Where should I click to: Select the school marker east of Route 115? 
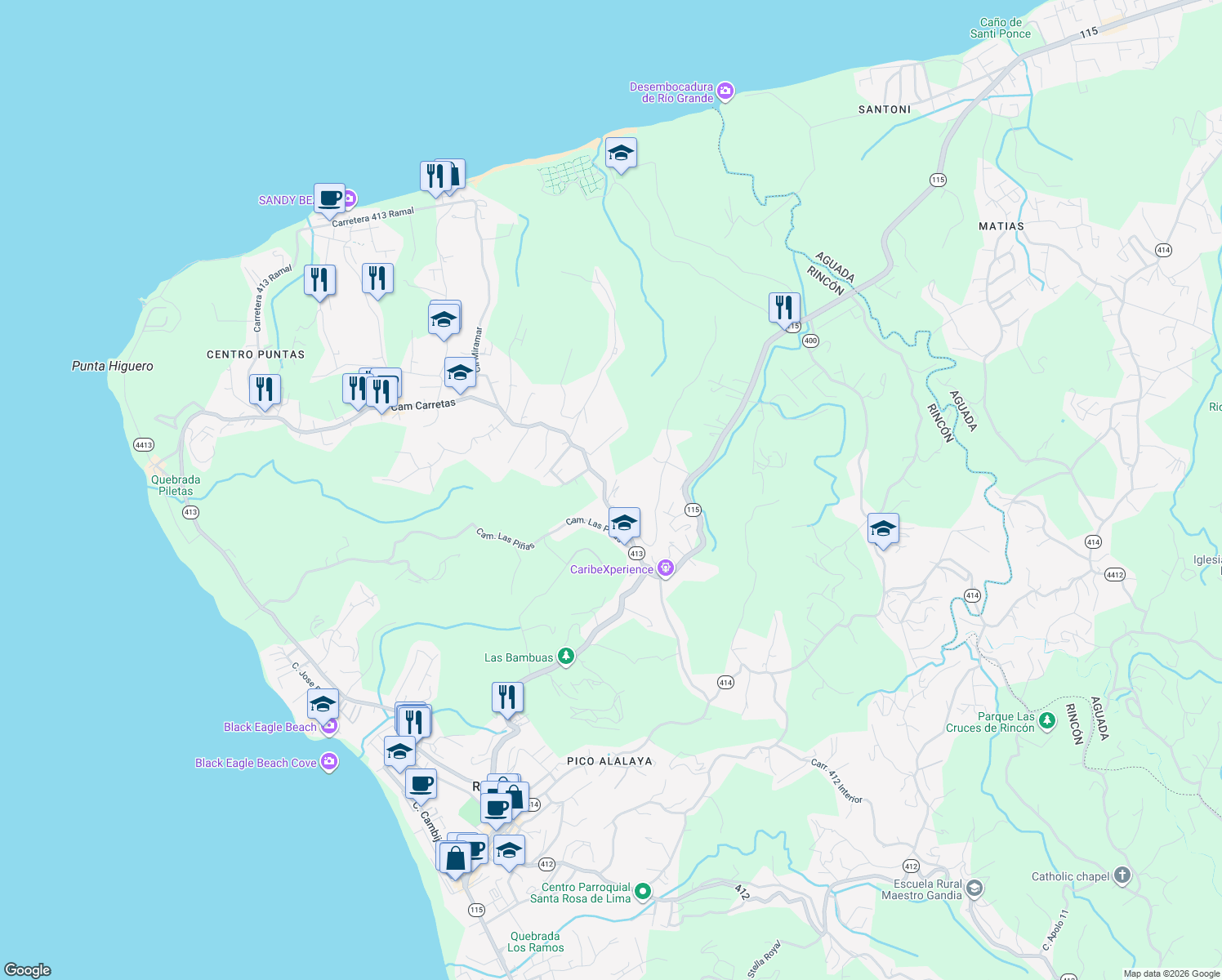point(882,529)
